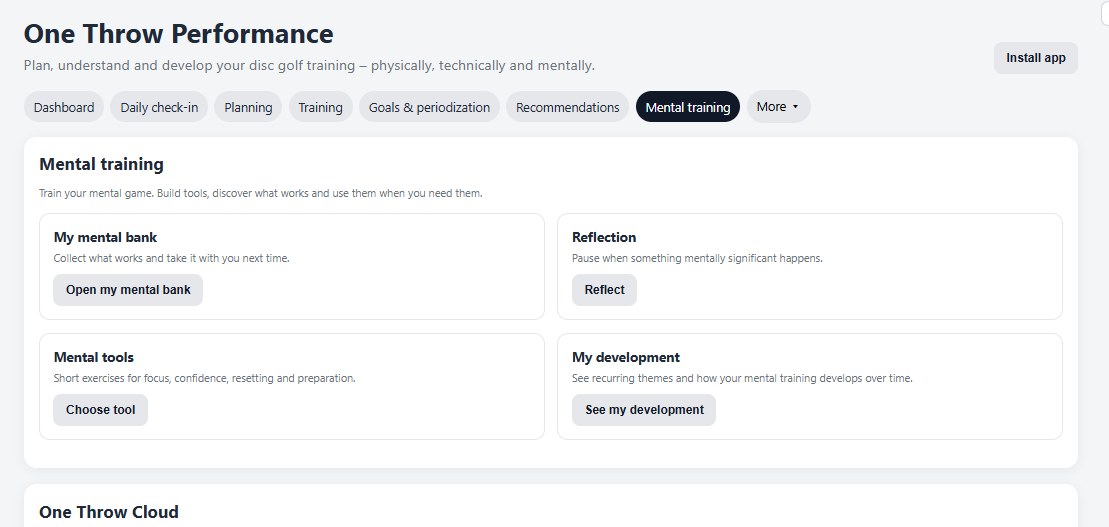Click the Mental training section heading

101,164
